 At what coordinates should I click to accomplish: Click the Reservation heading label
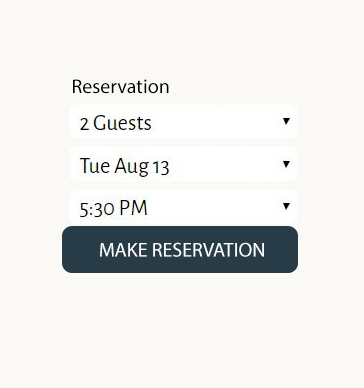pyautogui.click(x=121, y=87)
